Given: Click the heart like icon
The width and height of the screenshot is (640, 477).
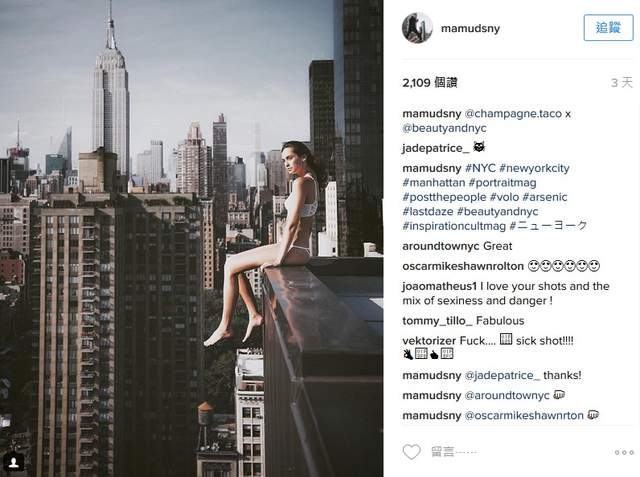Looking at the screenshot, I should coord(411,452).
